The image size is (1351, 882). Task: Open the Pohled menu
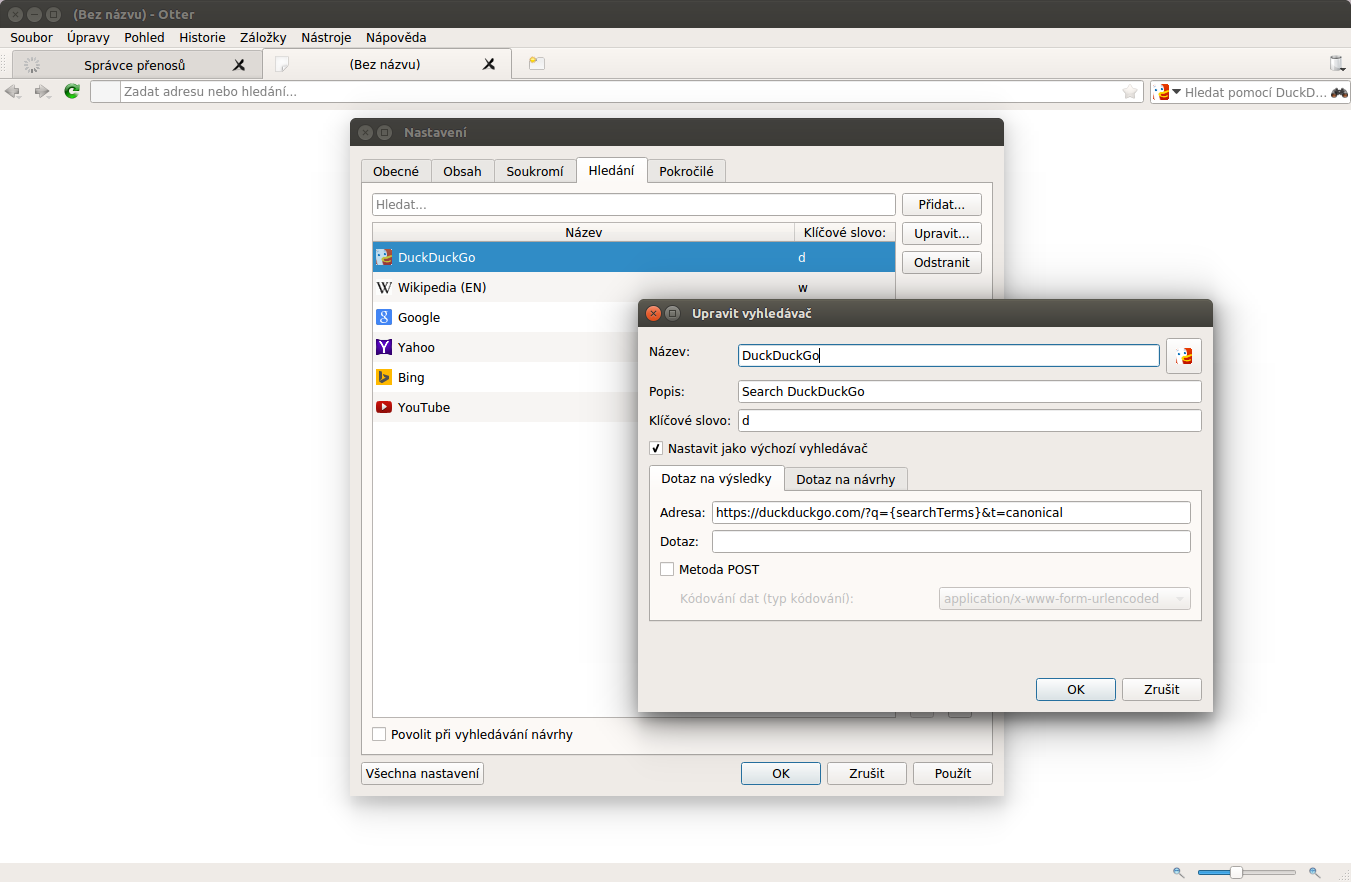(144, 37)
